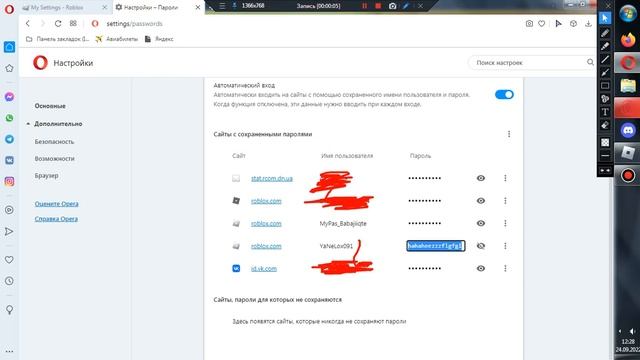This screenshot has width=640, height=360.
Task: Open sidebar history clock icon
Action: (9, 281)
